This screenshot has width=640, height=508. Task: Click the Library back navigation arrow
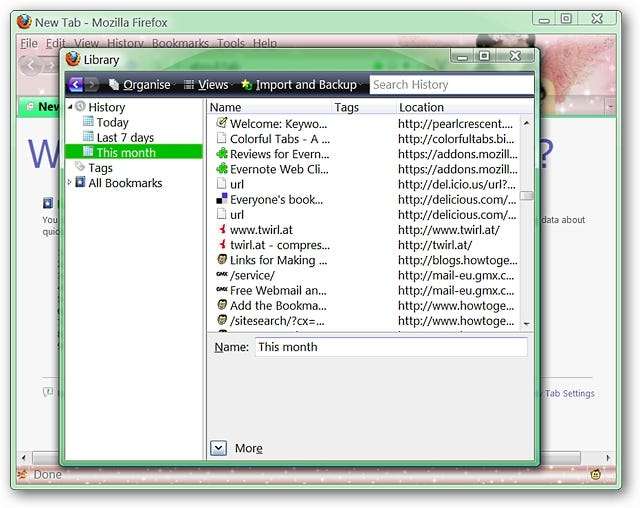(x=76, y=84)
